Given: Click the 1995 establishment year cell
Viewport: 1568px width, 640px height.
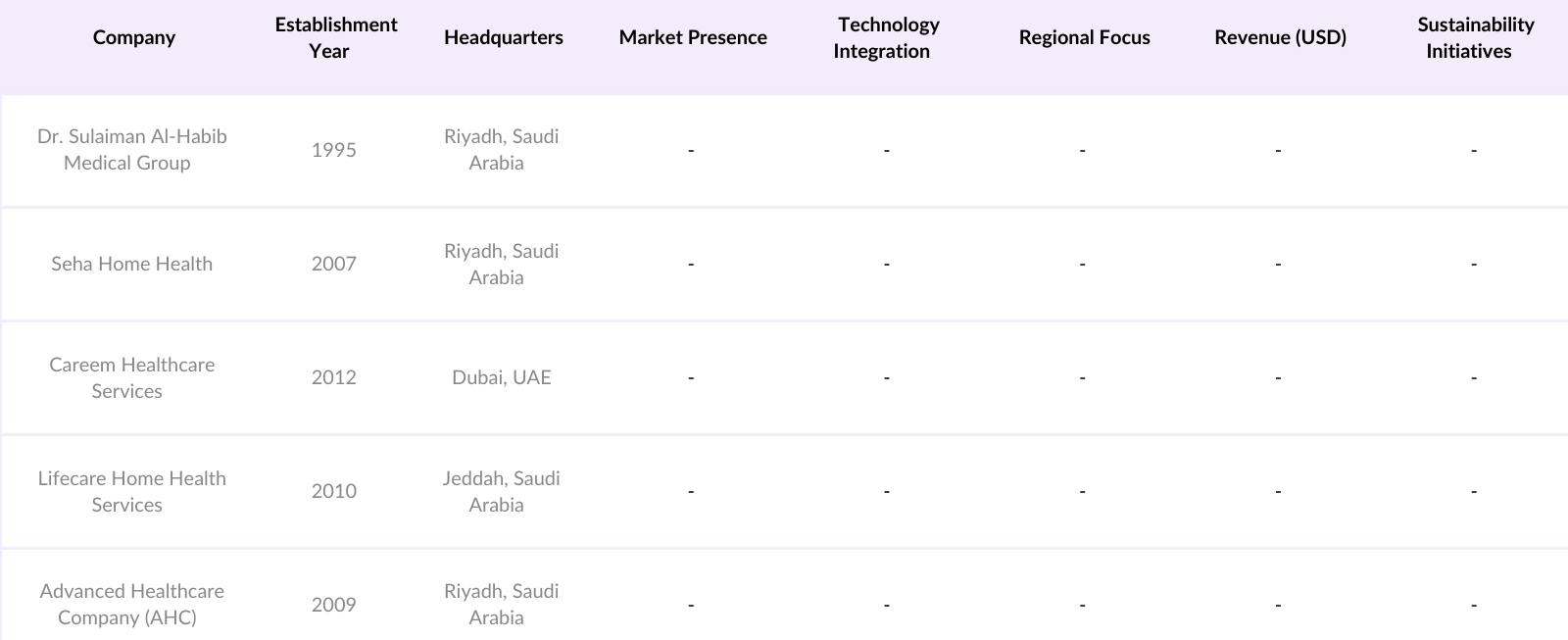Looking at the screenshot, I should pyautogui.click(x=333, y=150).
